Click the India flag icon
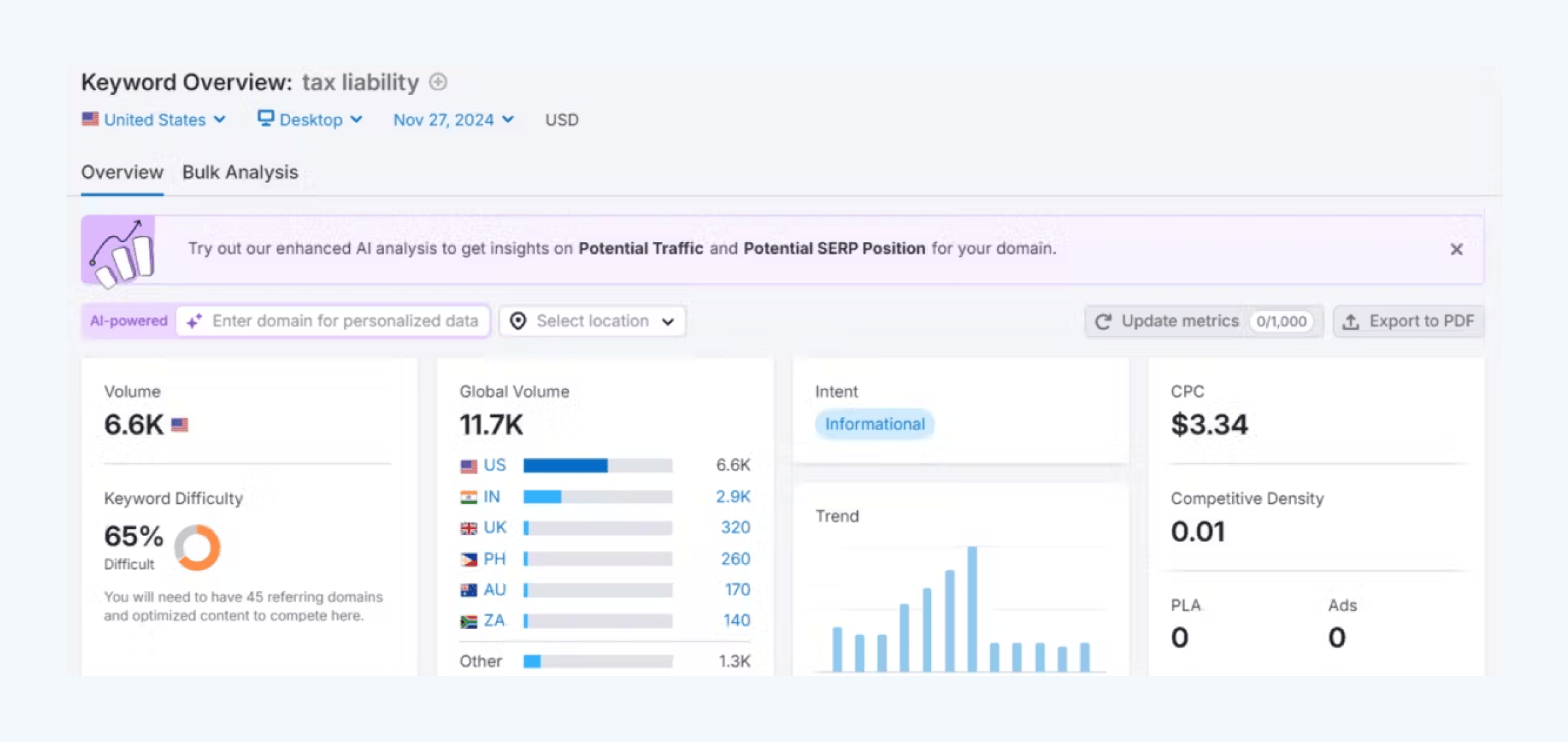This screenshot has width=1568, height=742. (x=468, y=497)
